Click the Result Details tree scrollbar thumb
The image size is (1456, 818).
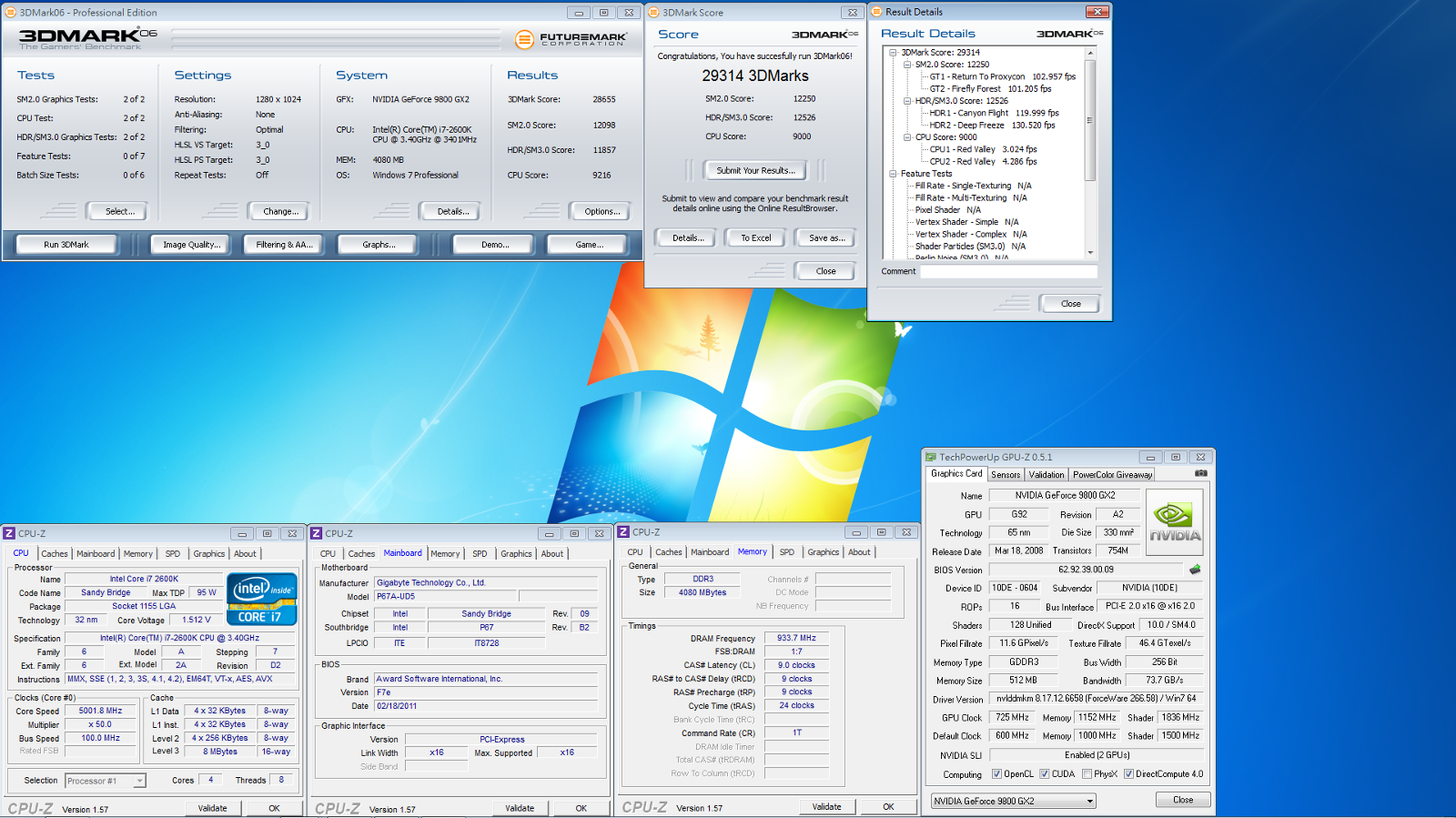pyautogui.click(x=1090, y=120)
